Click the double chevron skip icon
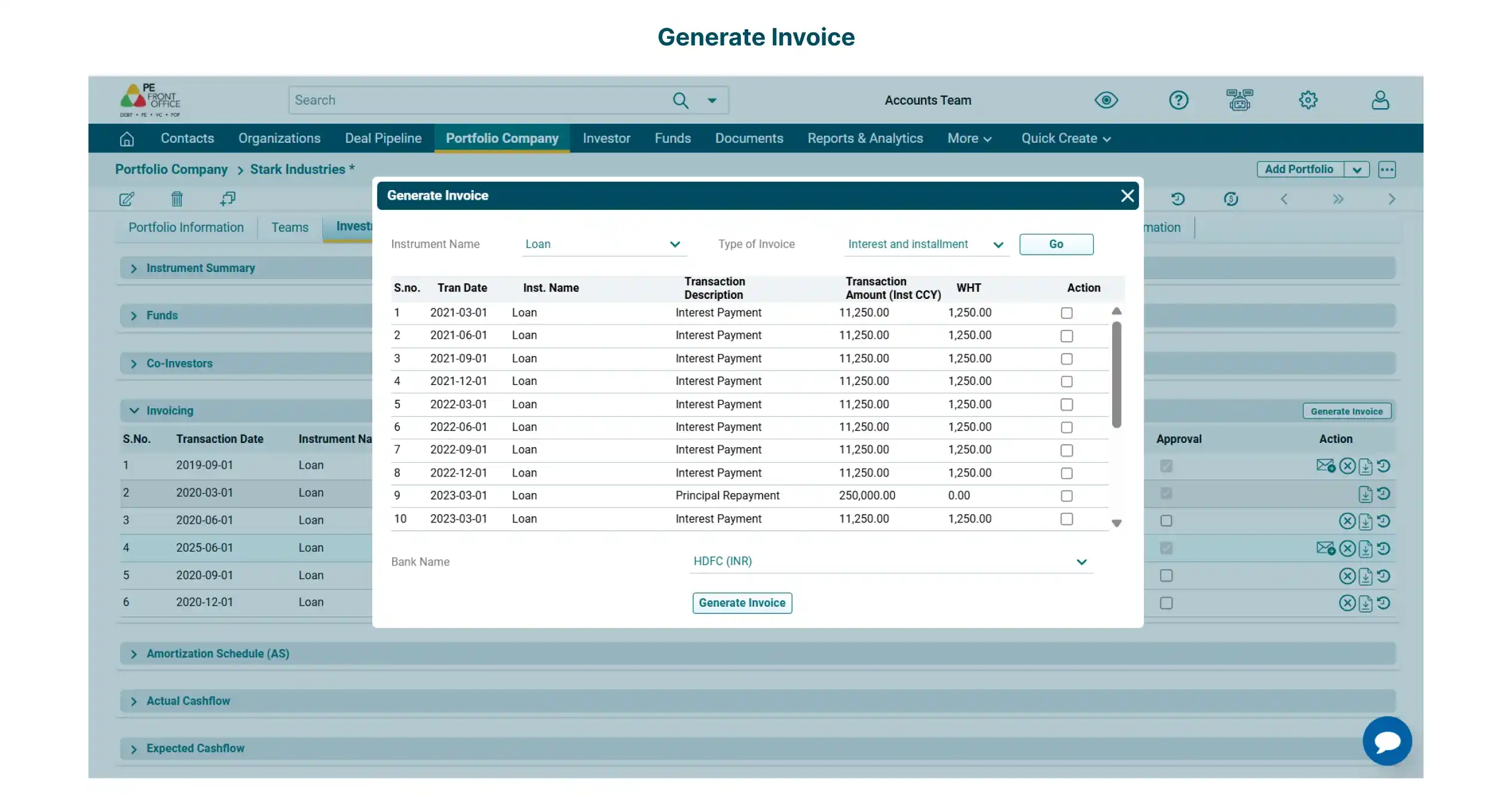This screenshot has width=1512, height=795. [x=1338, y=199]
